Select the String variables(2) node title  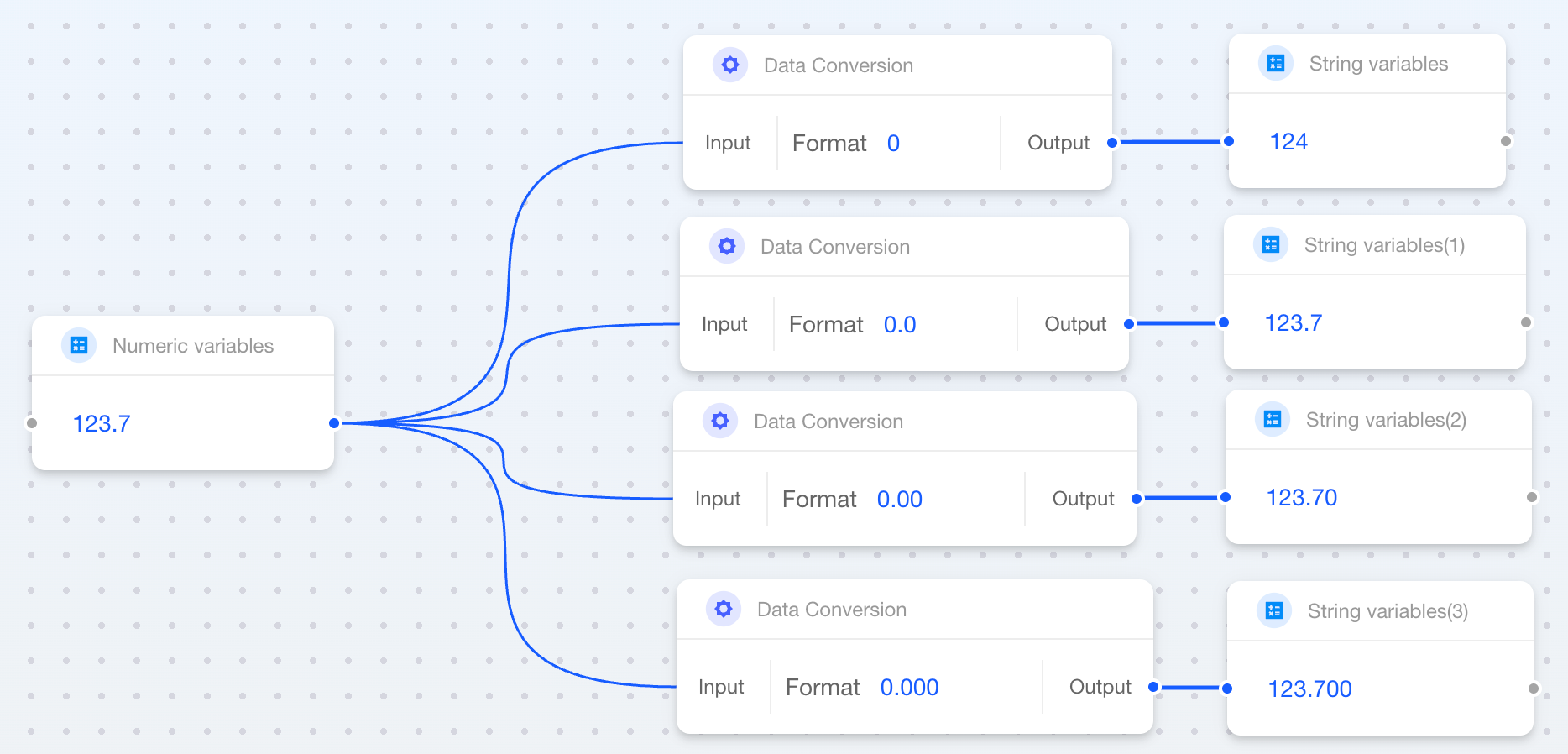click(1385, 420)
